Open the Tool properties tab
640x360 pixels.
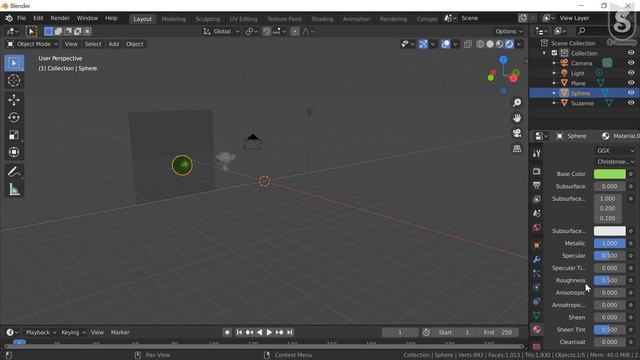(x=537, y=153)
